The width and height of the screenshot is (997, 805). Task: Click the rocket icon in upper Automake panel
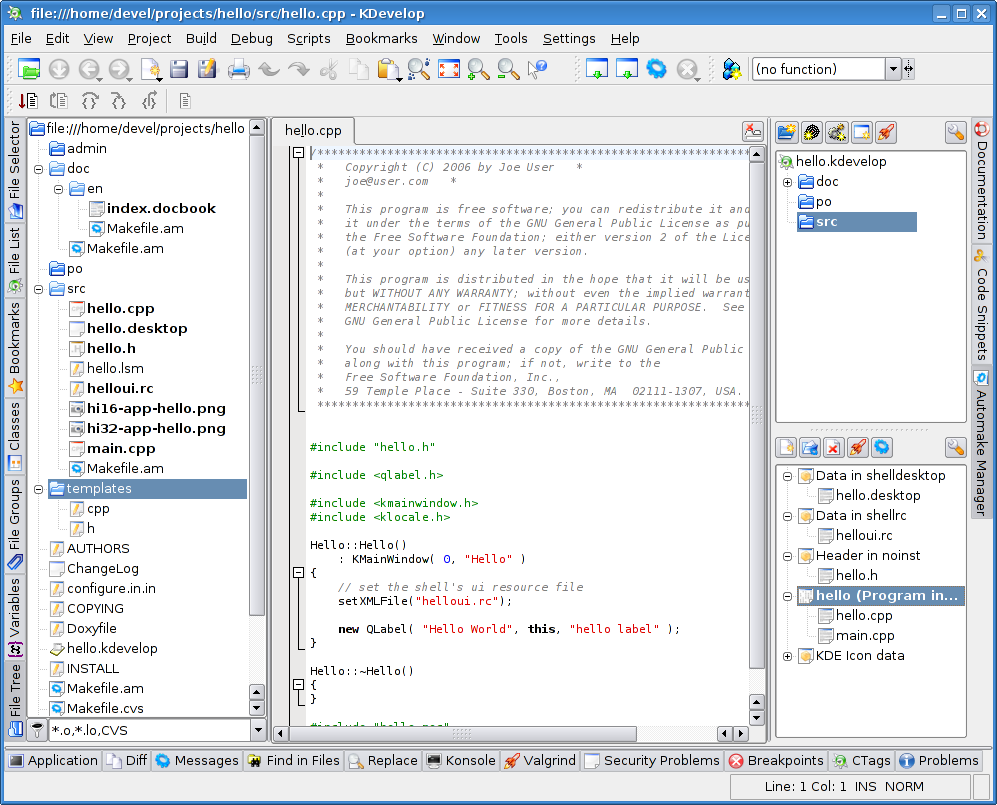click(885, 132)
